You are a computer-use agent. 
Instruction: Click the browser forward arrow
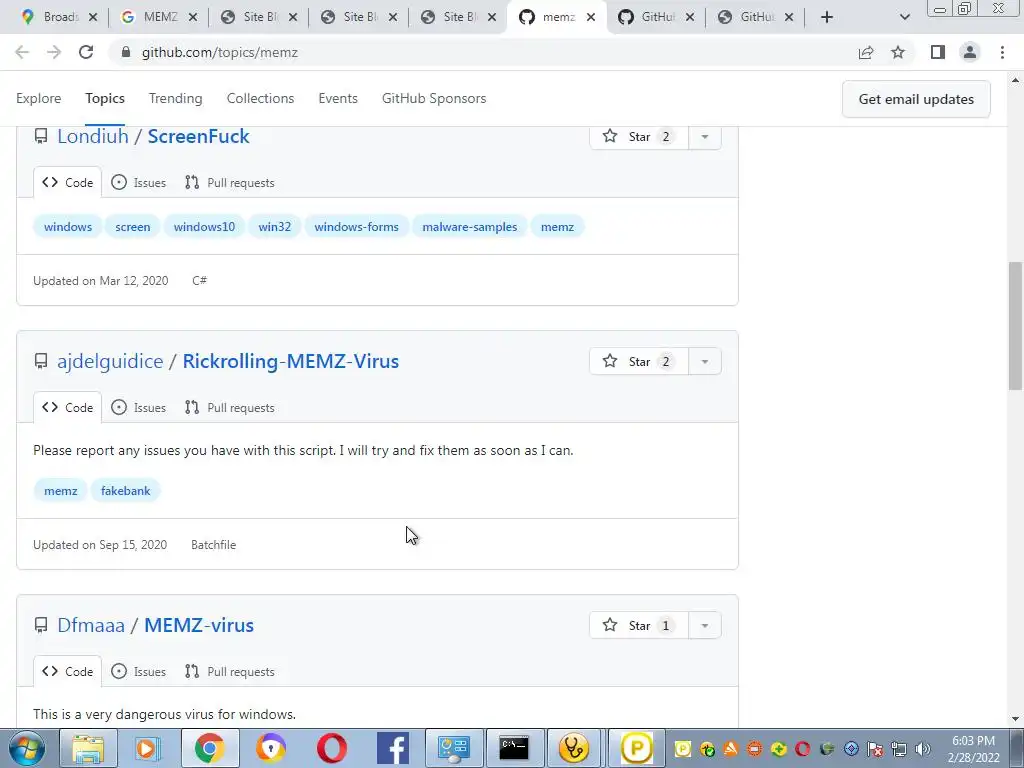[54, 52]
